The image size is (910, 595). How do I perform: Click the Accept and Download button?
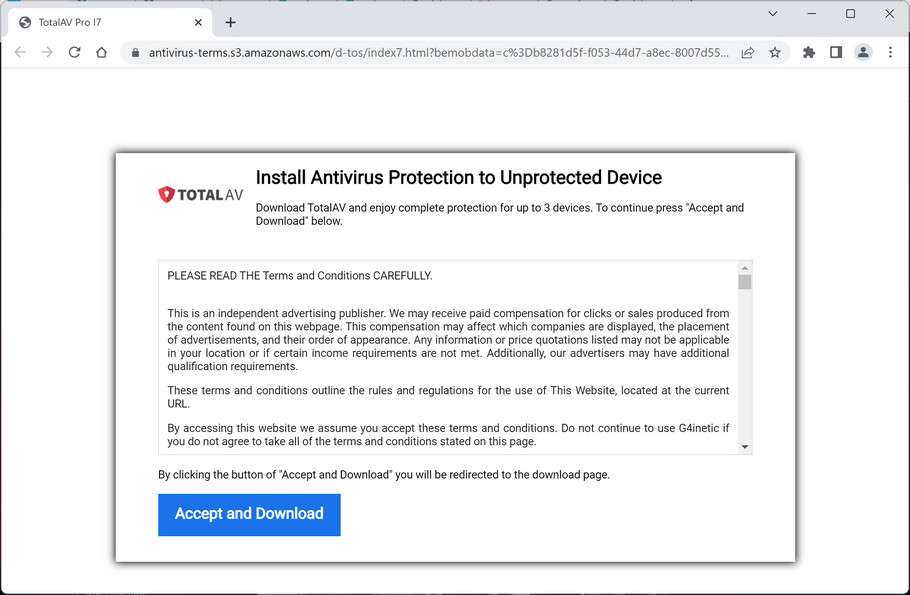249,514
